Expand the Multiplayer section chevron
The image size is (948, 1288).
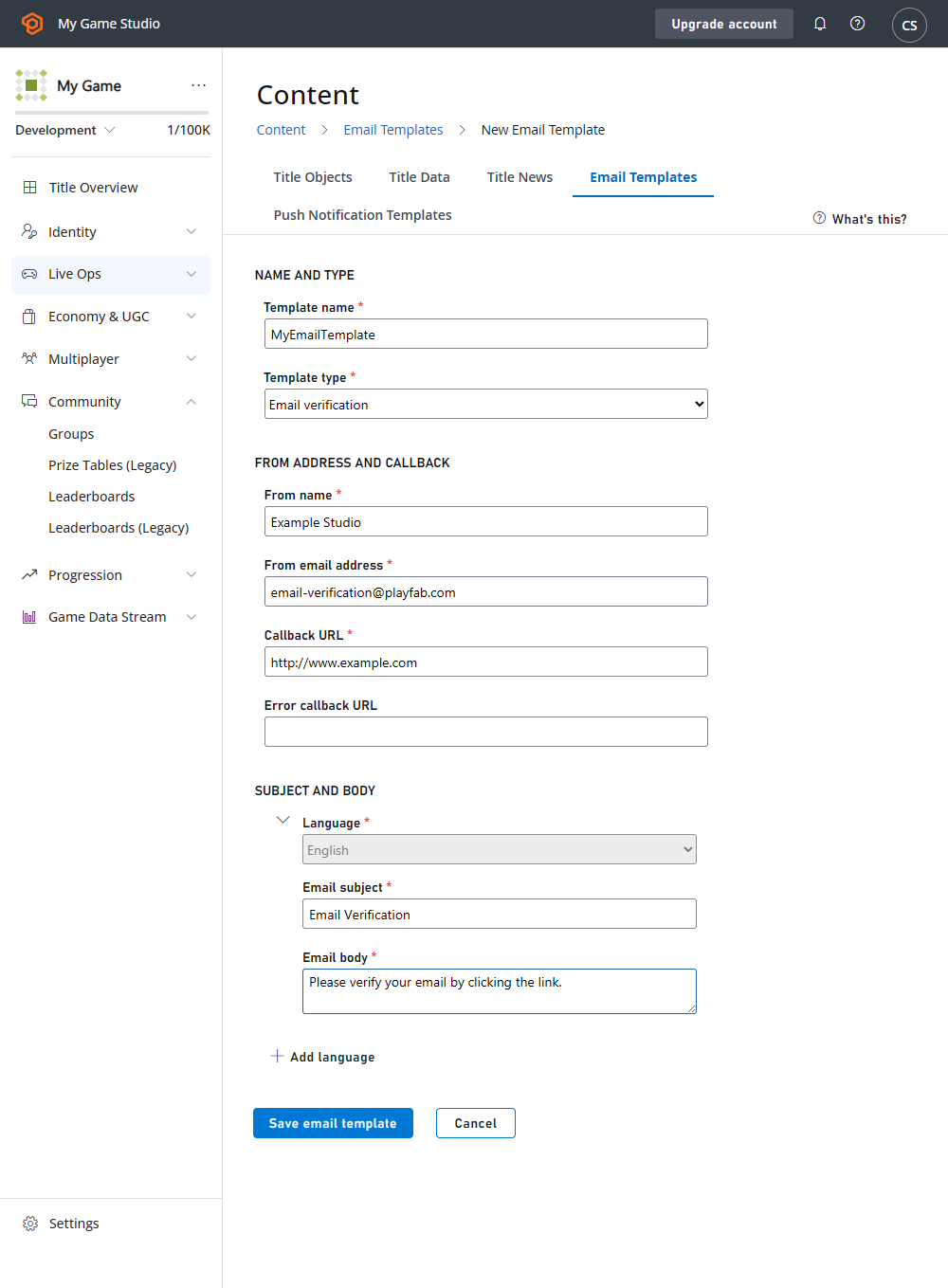point(191,359)
